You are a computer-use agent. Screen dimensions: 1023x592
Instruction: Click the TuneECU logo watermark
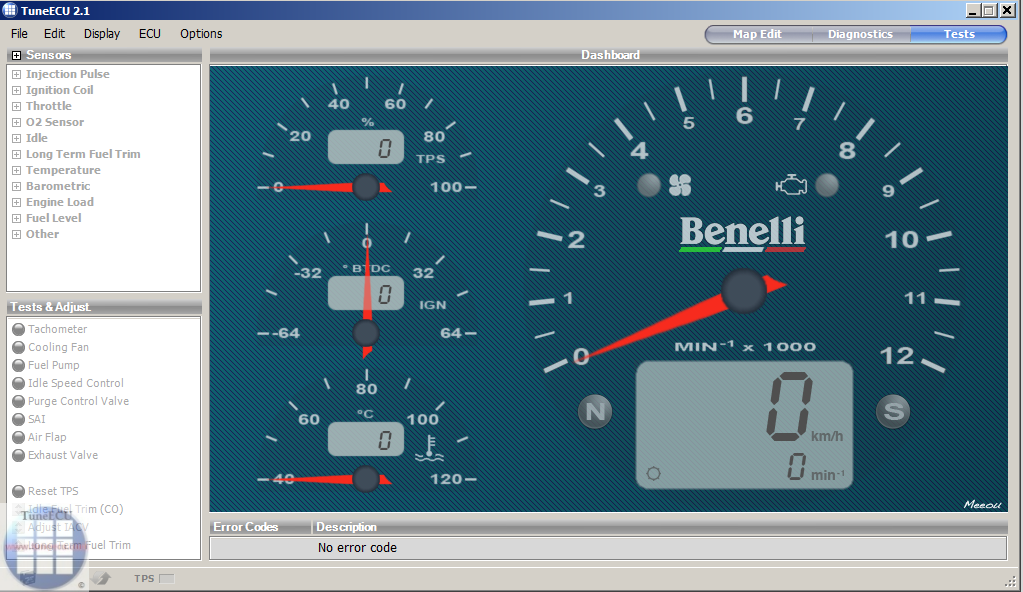(x=45, y=545)
